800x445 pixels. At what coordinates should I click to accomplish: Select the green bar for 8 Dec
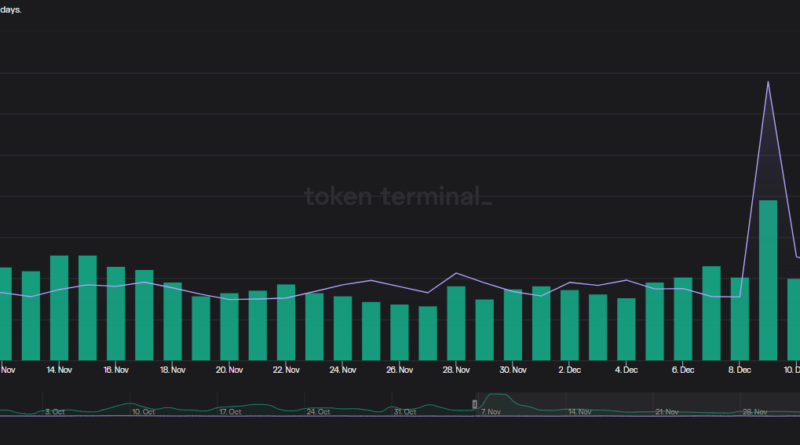point(740,318)
